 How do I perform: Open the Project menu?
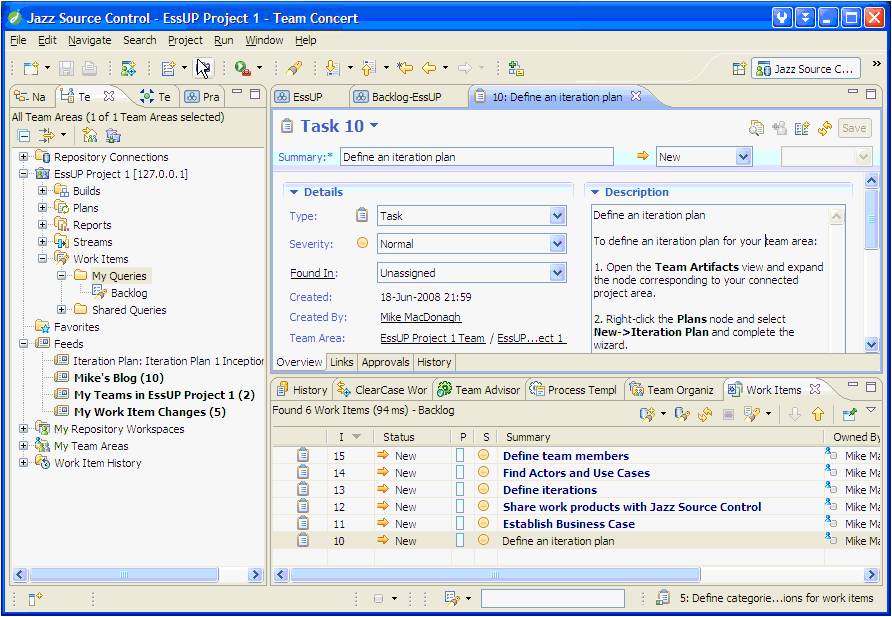[185, 40]
